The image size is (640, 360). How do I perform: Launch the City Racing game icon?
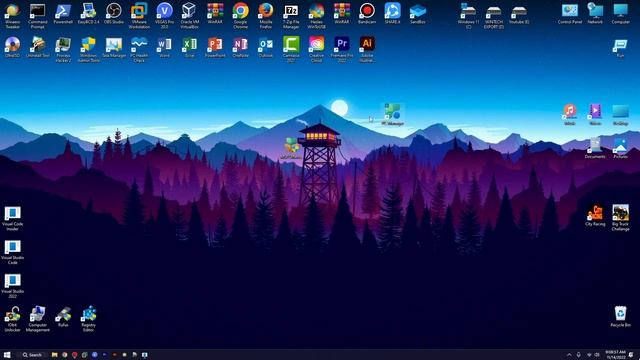(x=595, y=216)
